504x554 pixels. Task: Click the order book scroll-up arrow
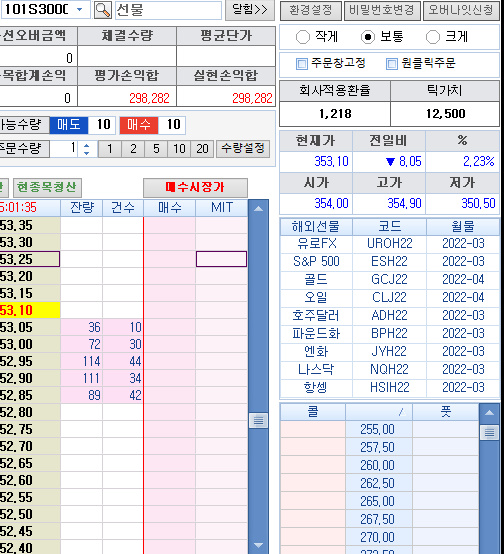coord(258,208)
